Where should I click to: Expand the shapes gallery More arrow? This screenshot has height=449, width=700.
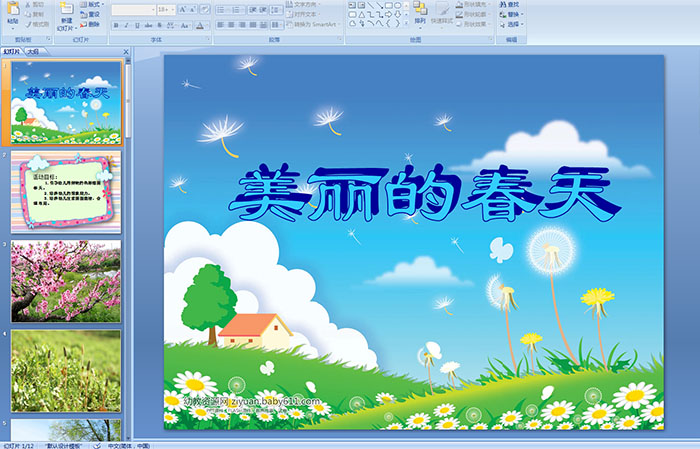(406, 23)
